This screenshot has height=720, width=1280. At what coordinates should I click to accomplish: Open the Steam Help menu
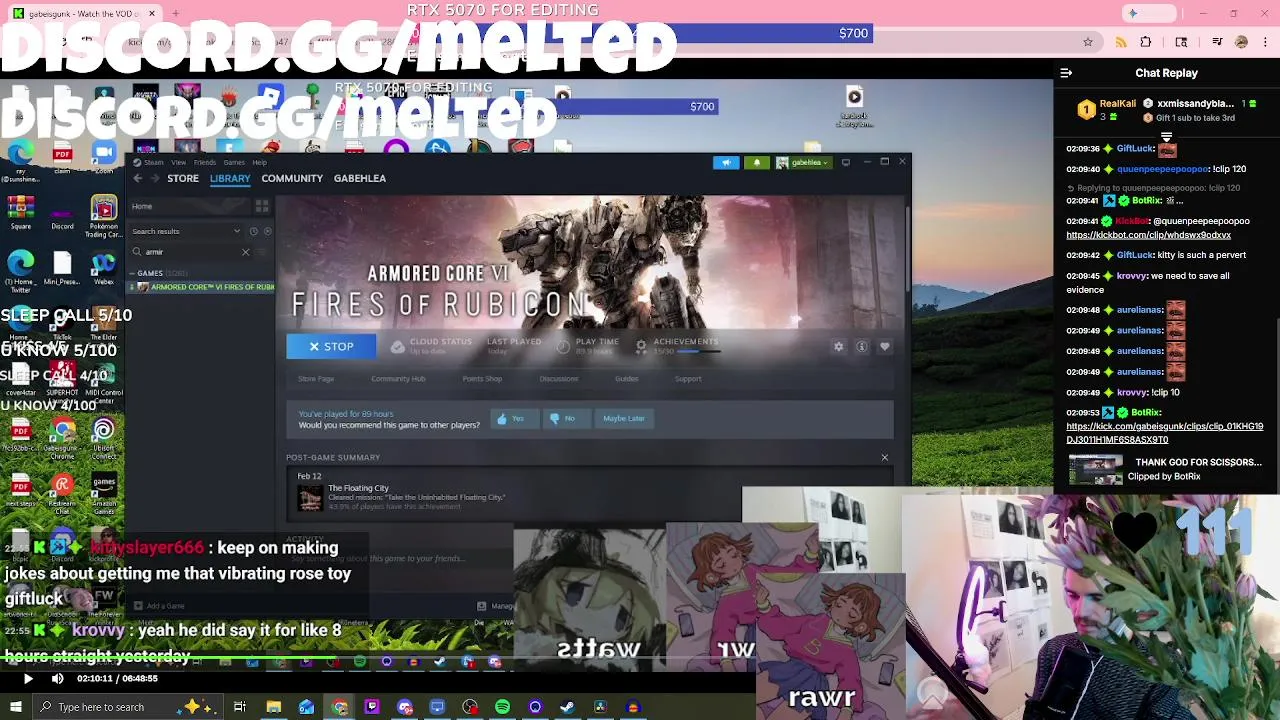(259, 162)
